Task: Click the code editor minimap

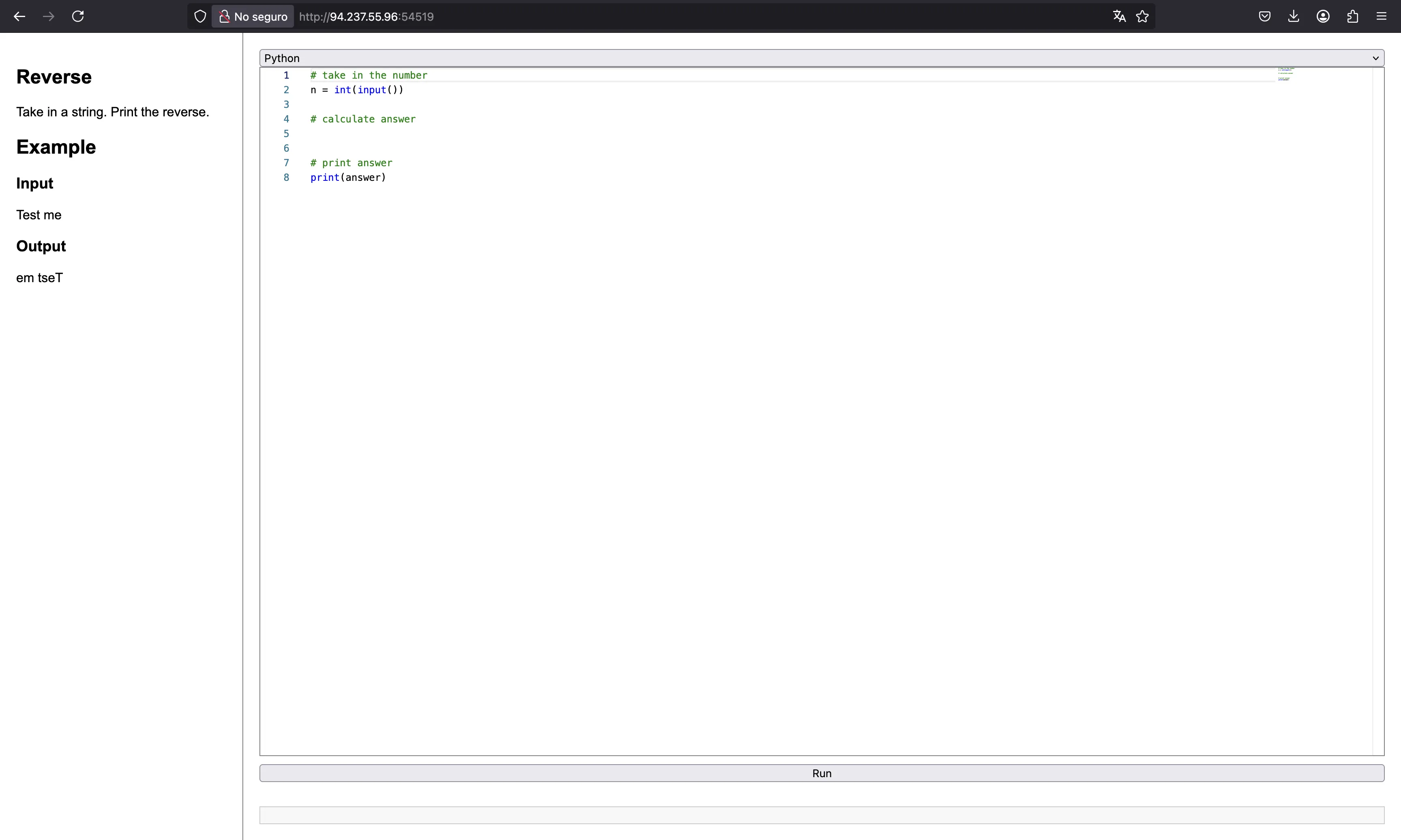Action: tap(1285, 74)
